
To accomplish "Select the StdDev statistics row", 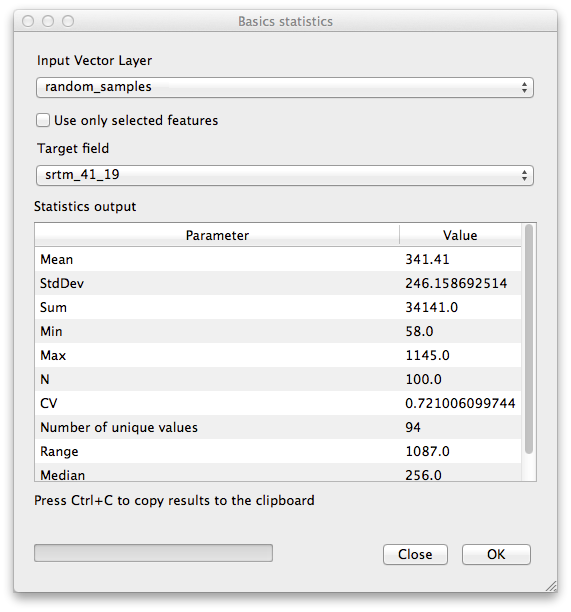I will [x=278, y=283].
